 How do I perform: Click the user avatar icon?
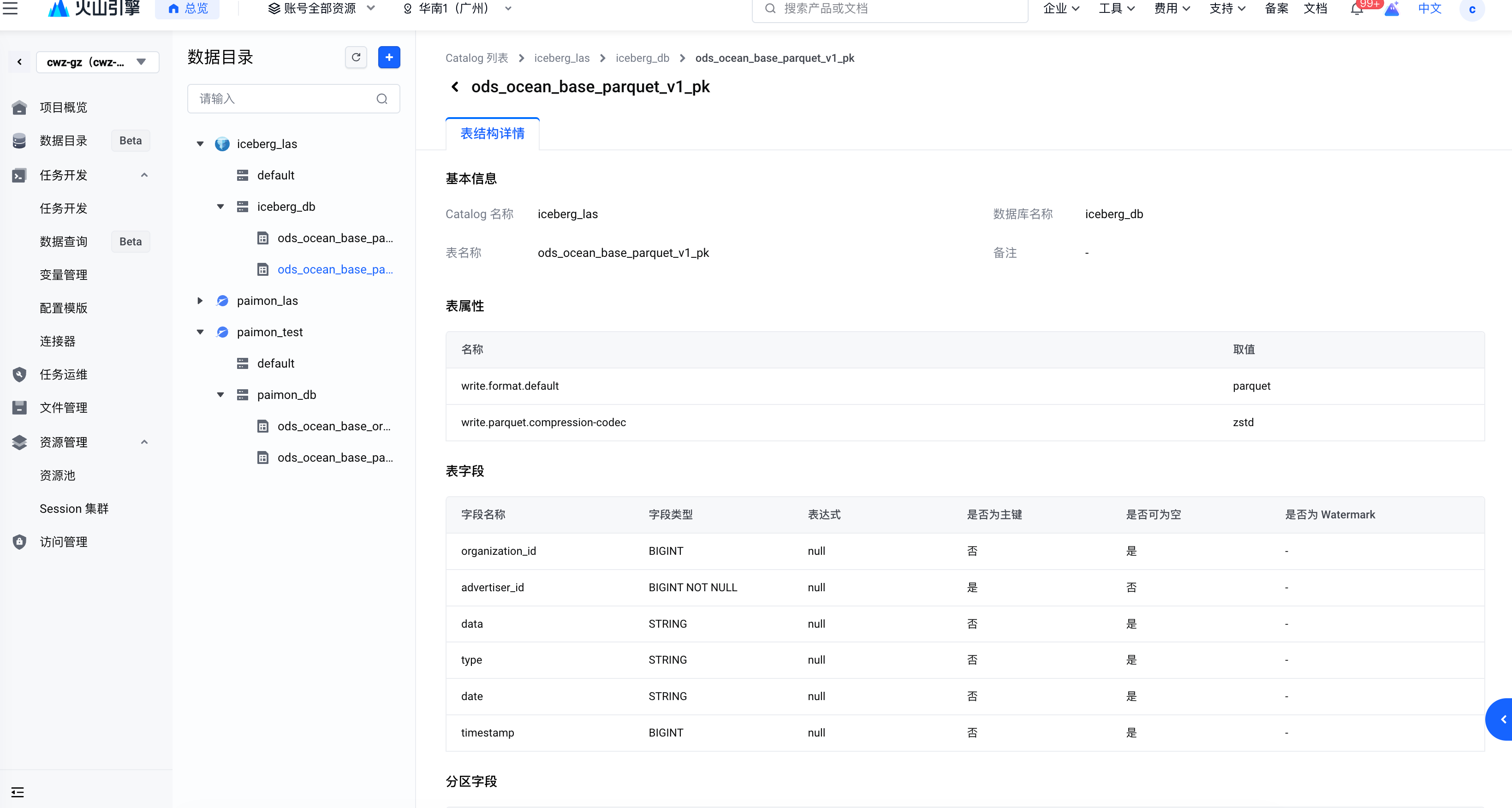point(1471,9)
